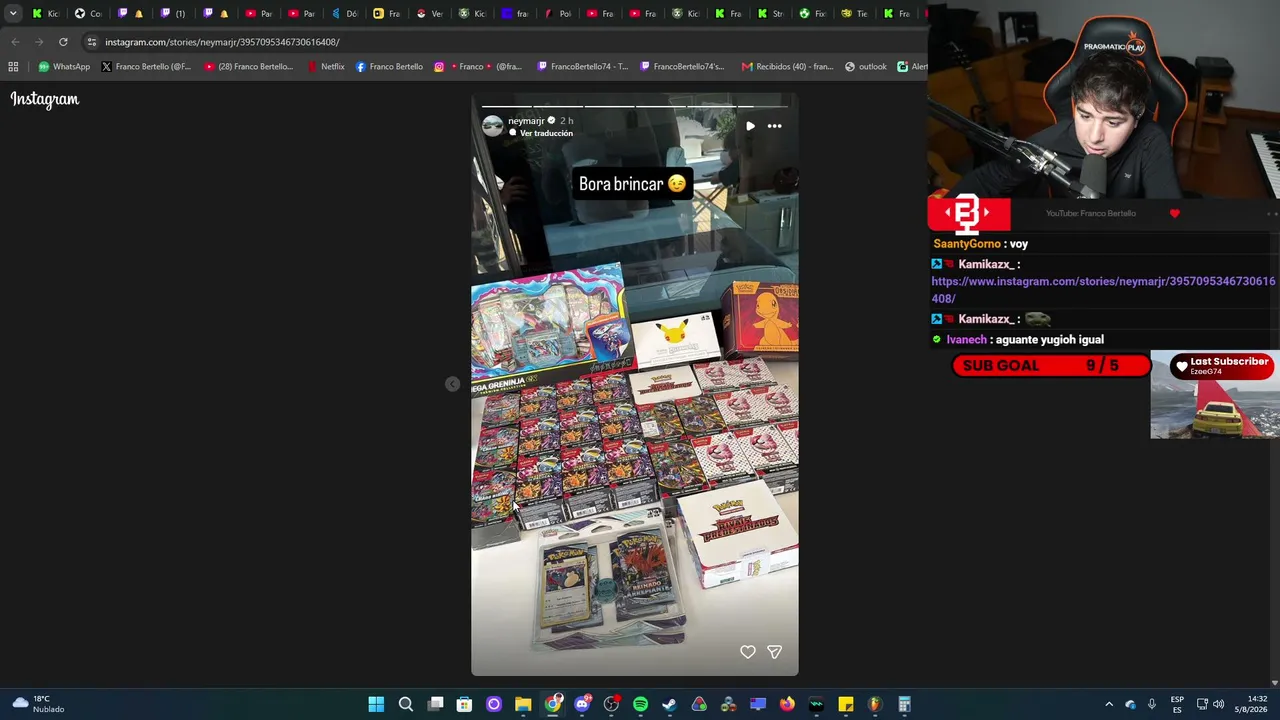Open OBS Studio from taskbar
Screen dimensions: 1280x720
pos(611,704)
